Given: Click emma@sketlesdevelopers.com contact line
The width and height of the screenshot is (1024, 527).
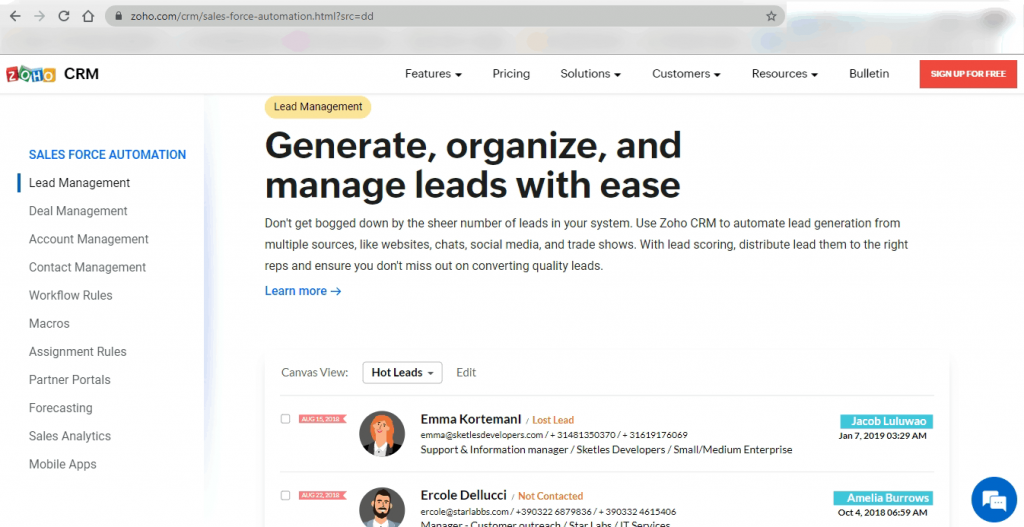Looking at the screenshot, I should [x=554, y=435].
